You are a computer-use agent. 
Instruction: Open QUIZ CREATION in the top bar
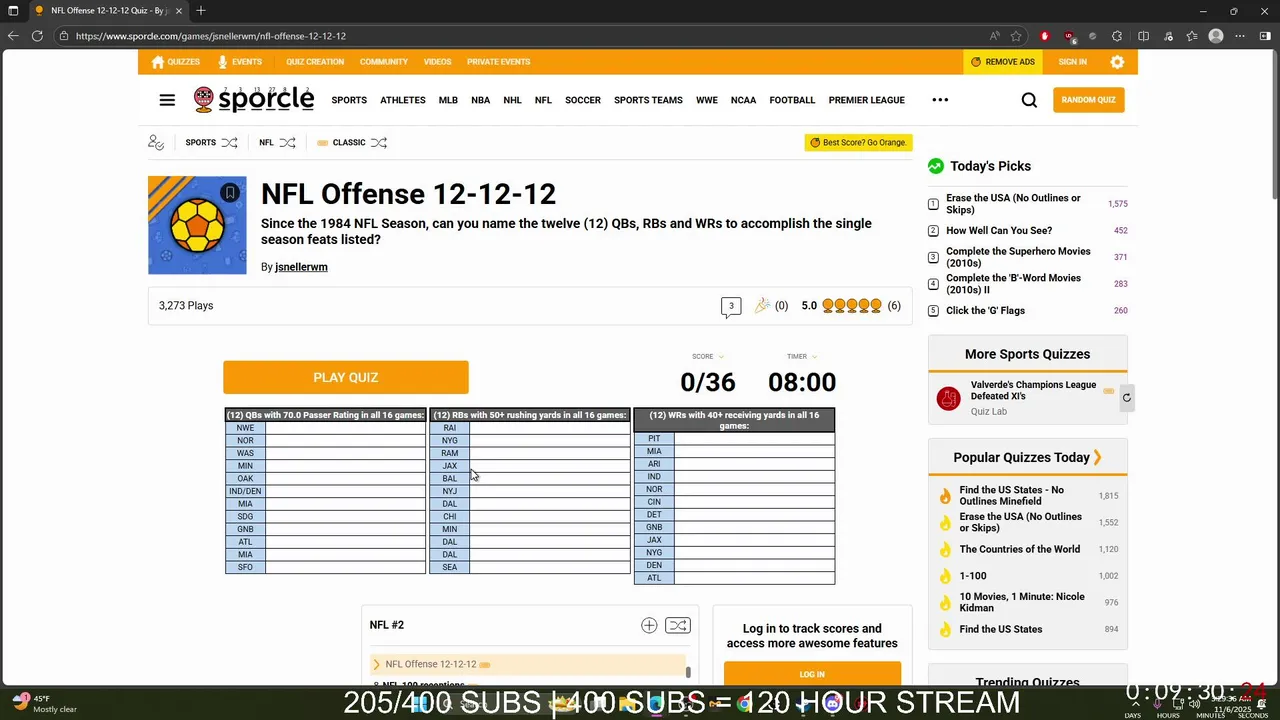tap(315, 62)
